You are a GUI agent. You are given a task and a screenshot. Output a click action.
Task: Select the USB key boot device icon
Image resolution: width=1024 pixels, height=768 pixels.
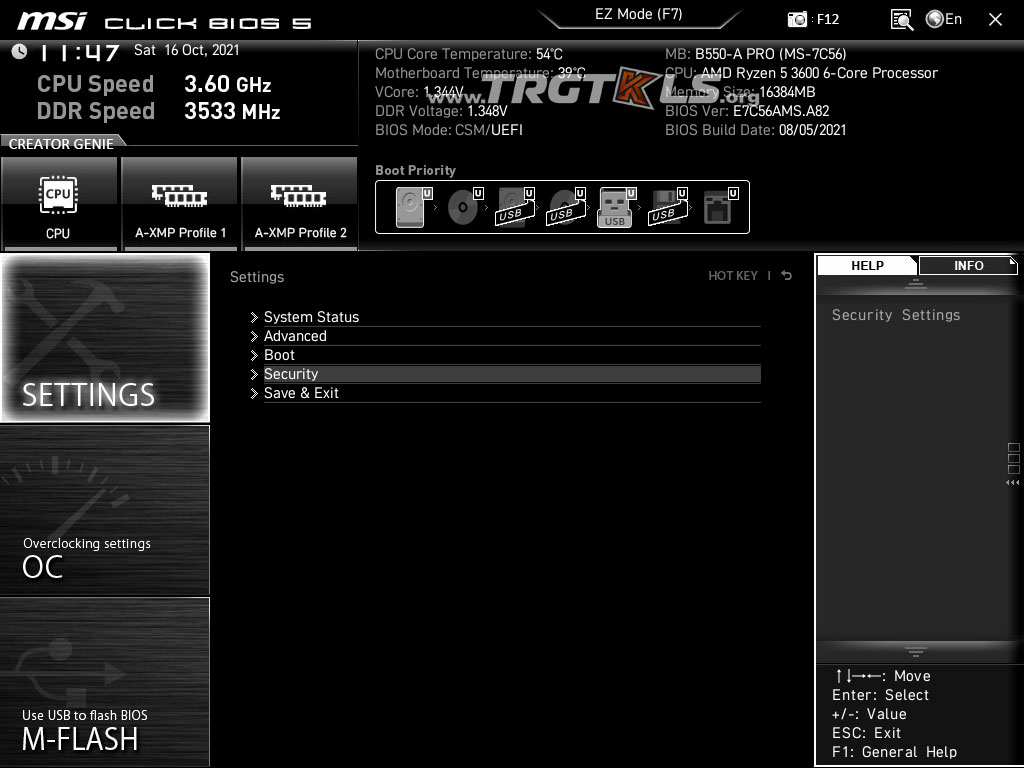(x=615, y=208)
